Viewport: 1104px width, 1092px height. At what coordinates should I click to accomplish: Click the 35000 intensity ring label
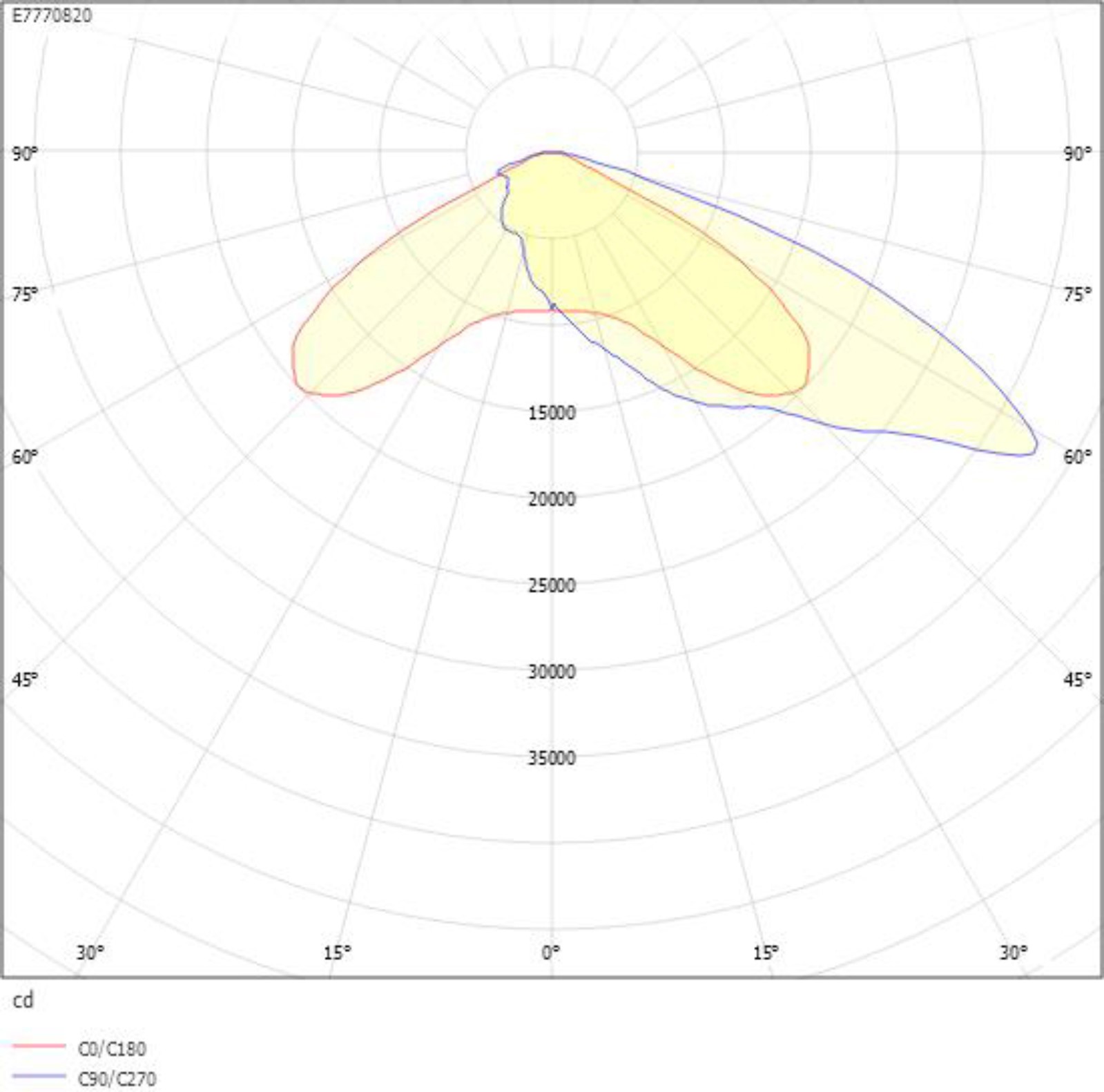coord(552,758)
